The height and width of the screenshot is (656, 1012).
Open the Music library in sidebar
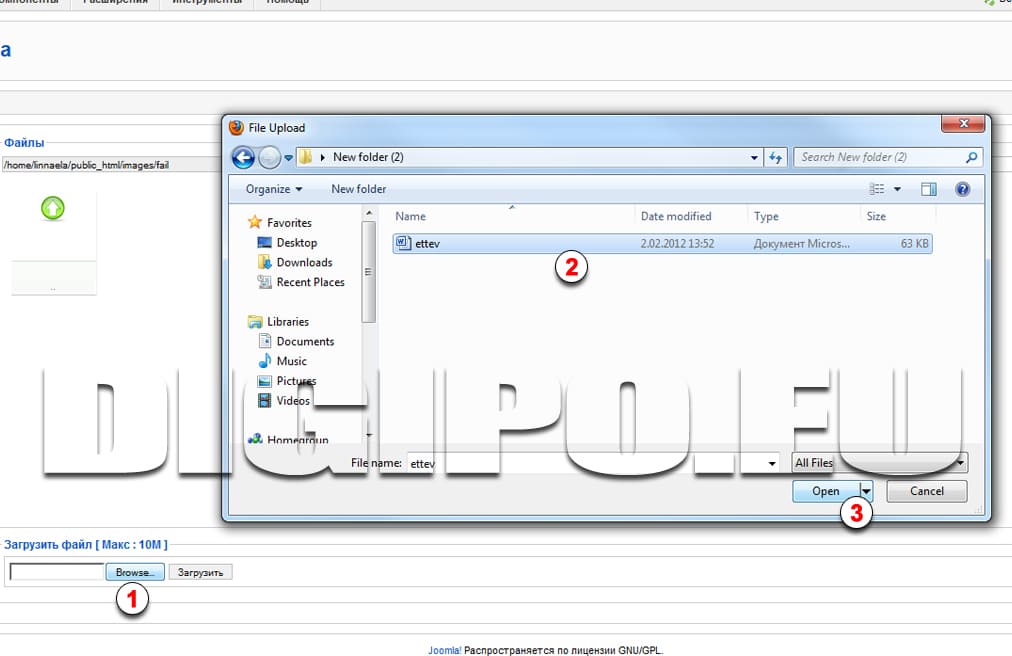point(291,361)
